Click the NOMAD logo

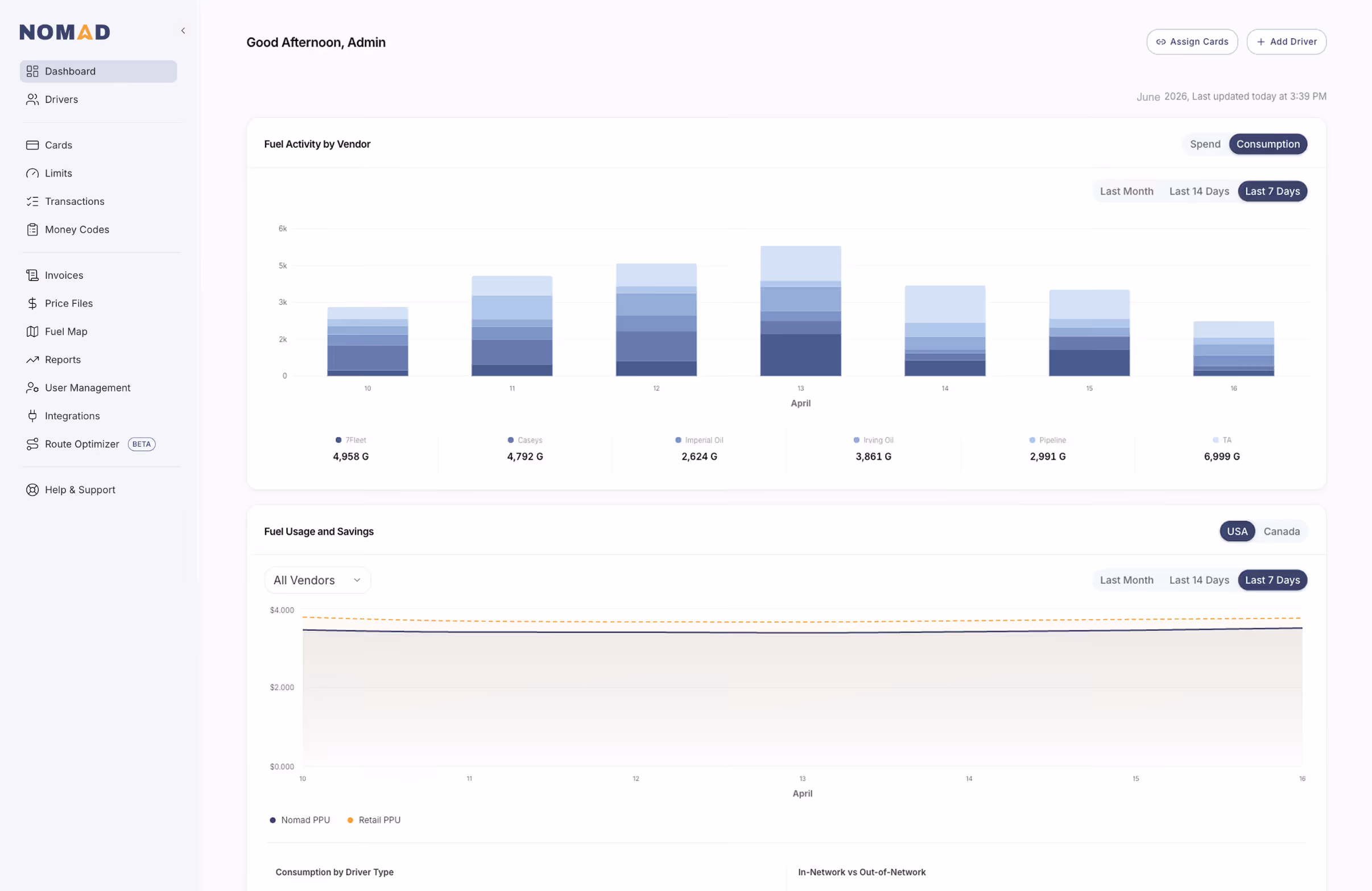point(65,32)
